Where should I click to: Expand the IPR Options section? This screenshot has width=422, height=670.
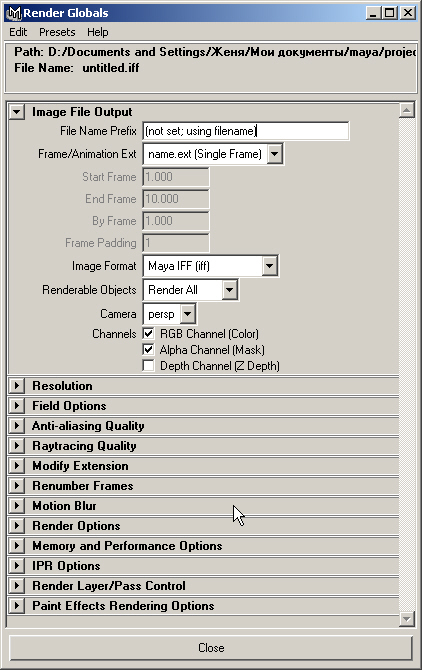pyautogui.click(x=17, y=566)
